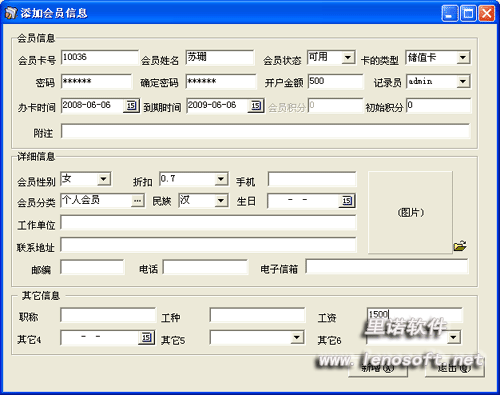
Task: Open calendar picker for 生日 field
Action: point(347,201)
